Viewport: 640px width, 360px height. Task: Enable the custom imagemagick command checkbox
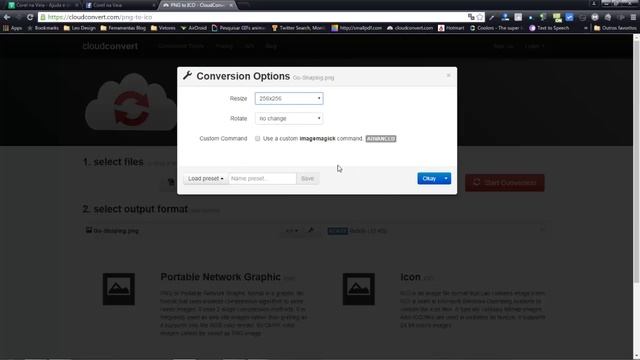click(258, 139)
